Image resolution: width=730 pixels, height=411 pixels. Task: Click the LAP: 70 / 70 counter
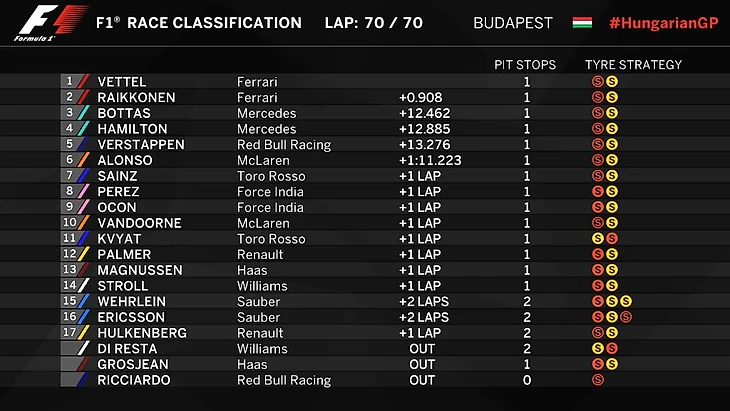point(373,22)
